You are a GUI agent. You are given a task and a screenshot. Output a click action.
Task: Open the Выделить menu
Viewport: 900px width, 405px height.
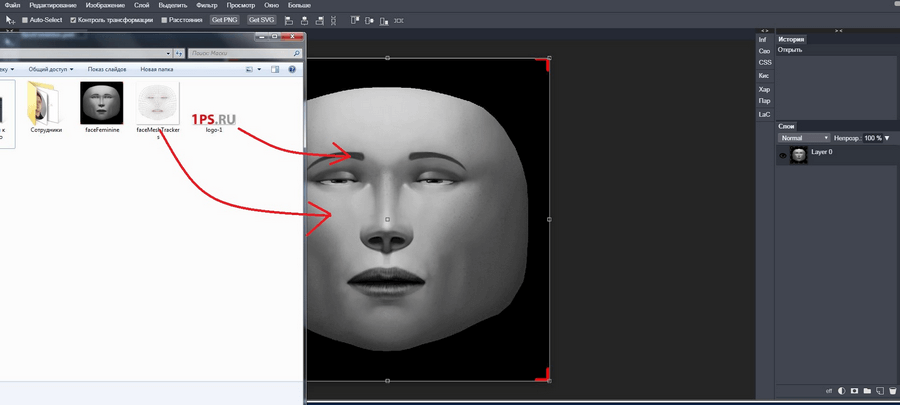173,5
